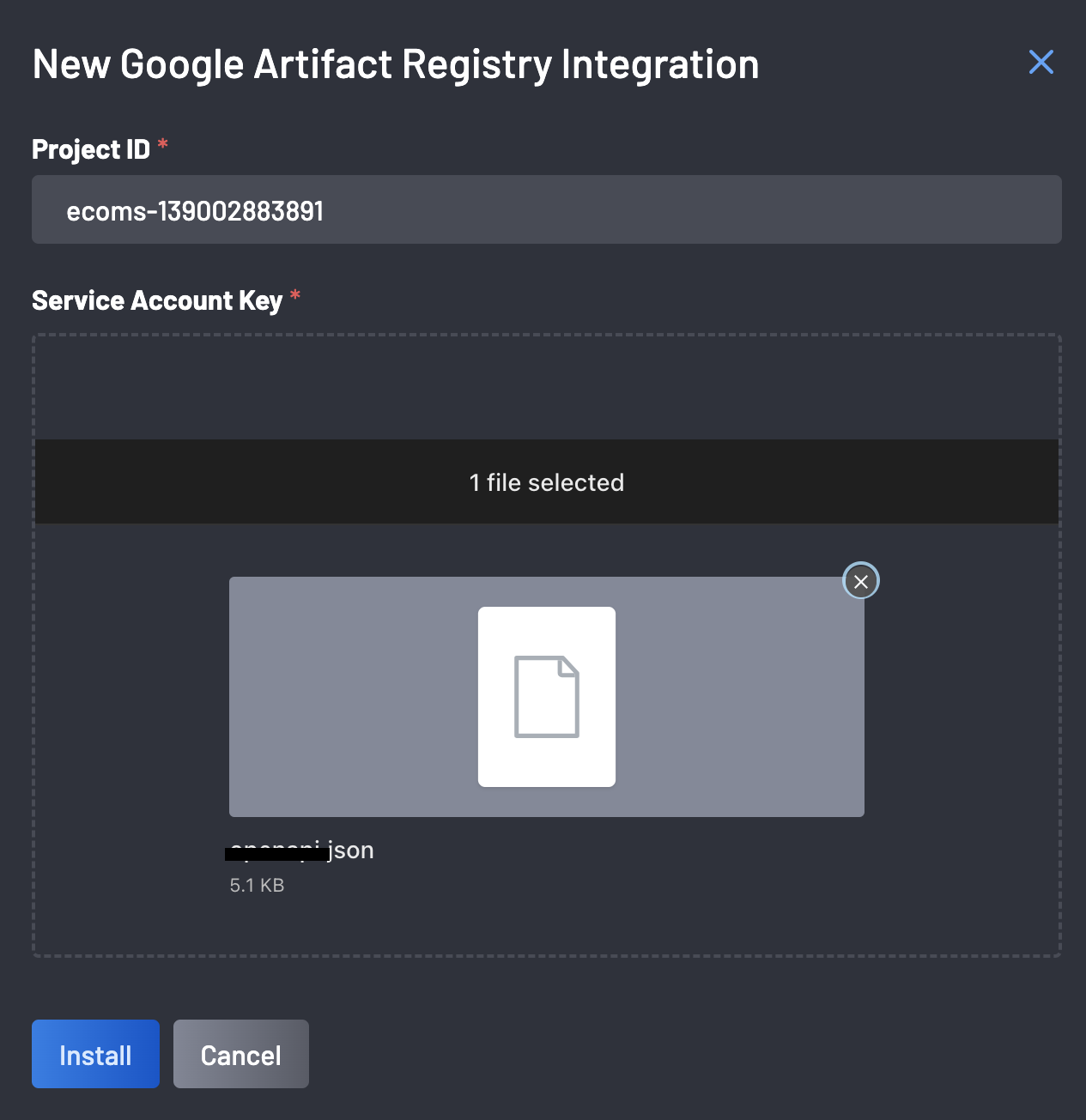This screenshot has height=1120, width=1086.
Task: Click the Project ID input field
Action: pyautogui.click(x=546, y=210)
